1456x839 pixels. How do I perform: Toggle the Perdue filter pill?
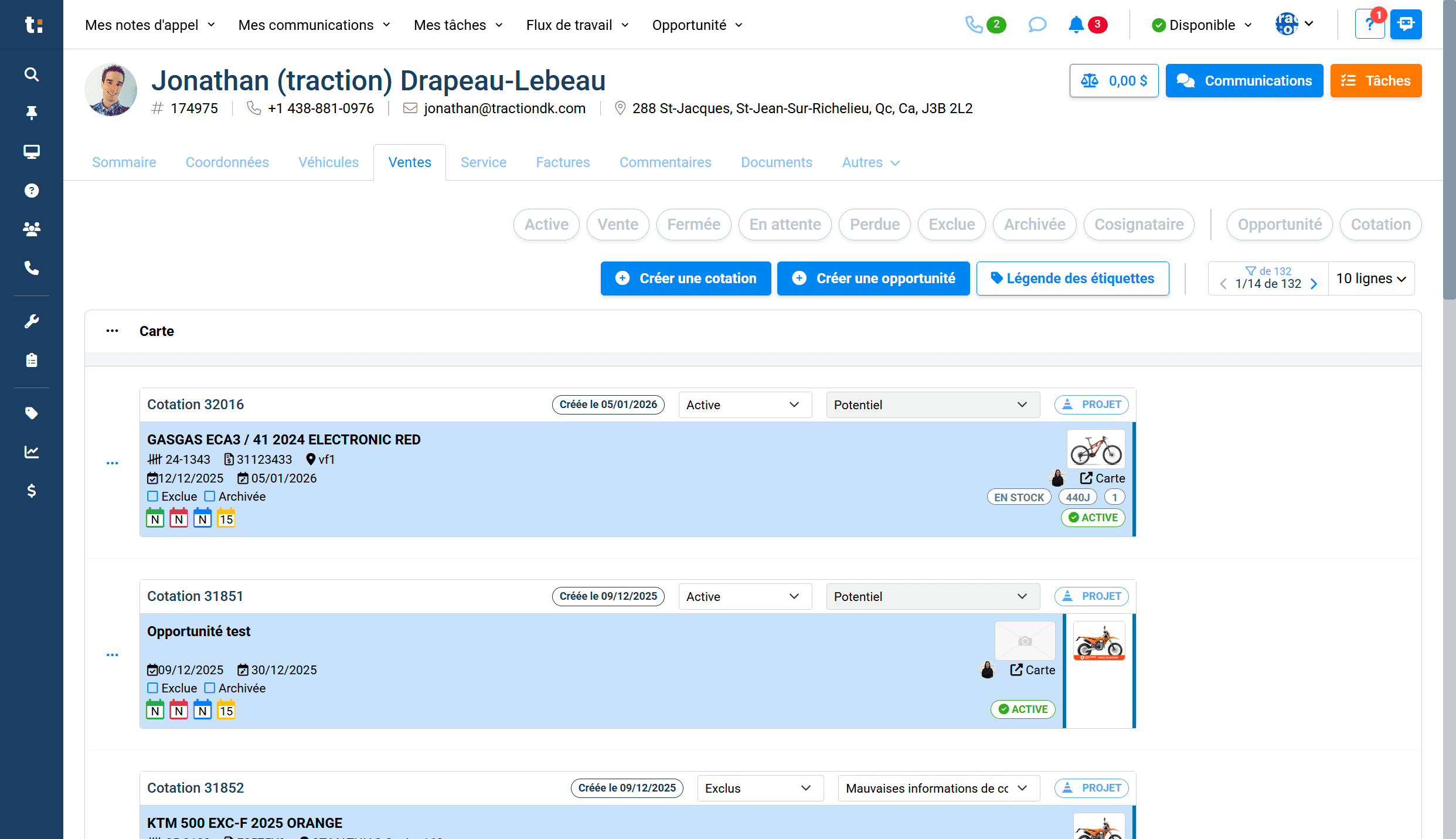875,225
